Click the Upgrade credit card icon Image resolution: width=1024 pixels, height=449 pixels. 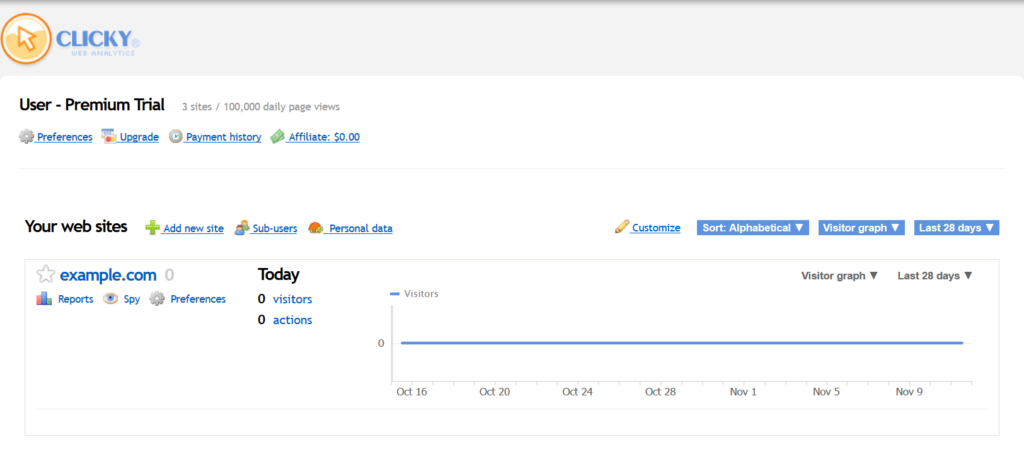(109, 137)
